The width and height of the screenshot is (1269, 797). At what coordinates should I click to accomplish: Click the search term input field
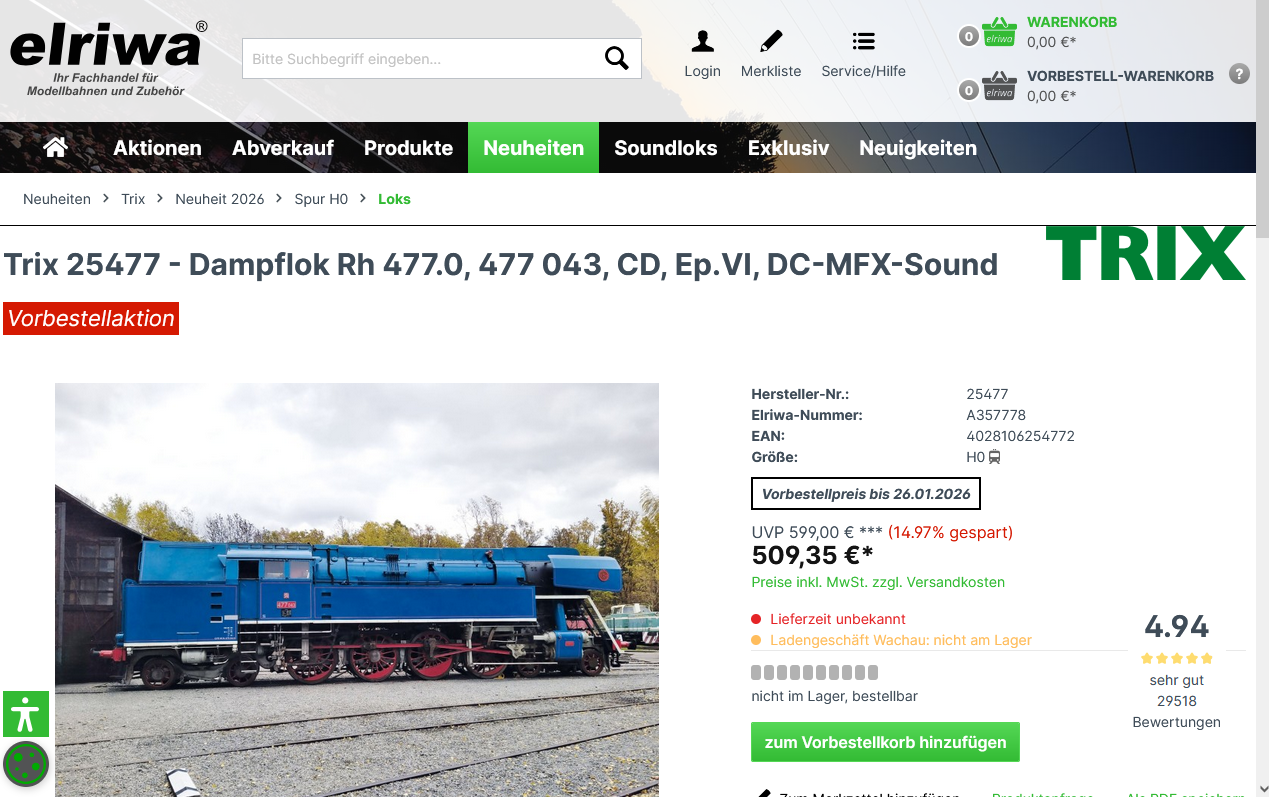click(x=422, y=58)
